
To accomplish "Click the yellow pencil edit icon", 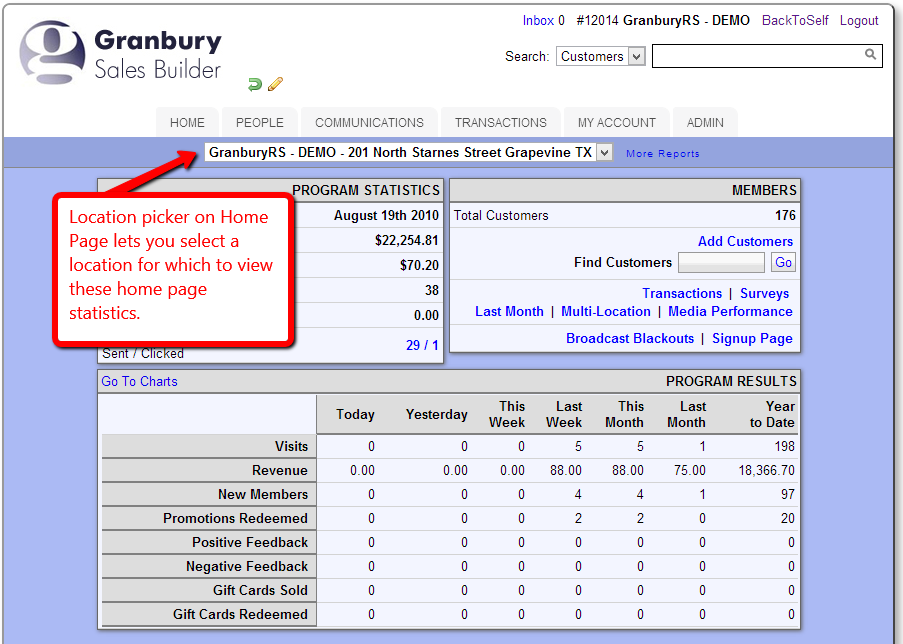I will (275, 84).
